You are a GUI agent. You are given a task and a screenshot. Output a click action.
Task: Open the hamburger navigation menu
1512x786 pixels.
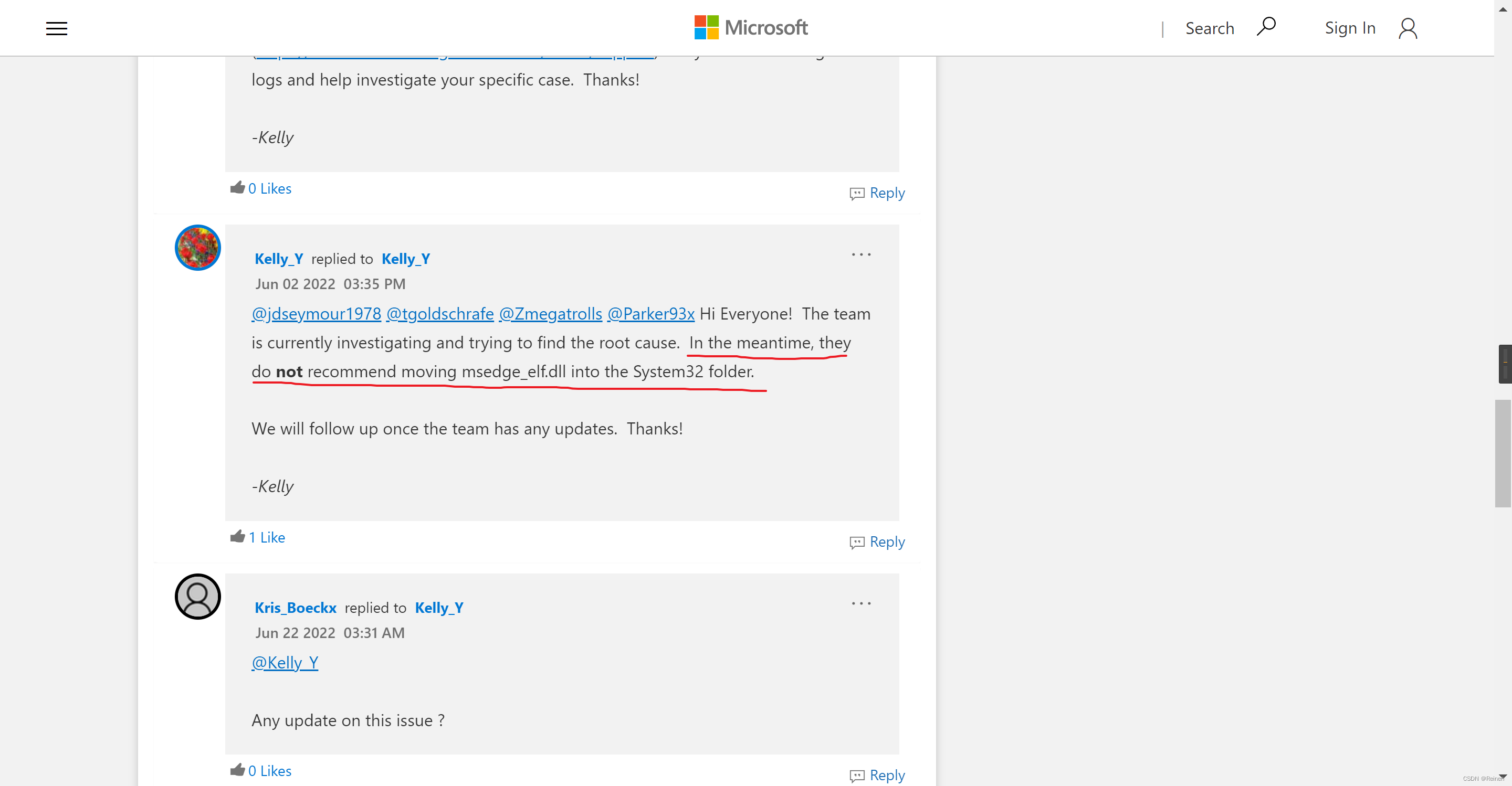(x=56, y=28)
